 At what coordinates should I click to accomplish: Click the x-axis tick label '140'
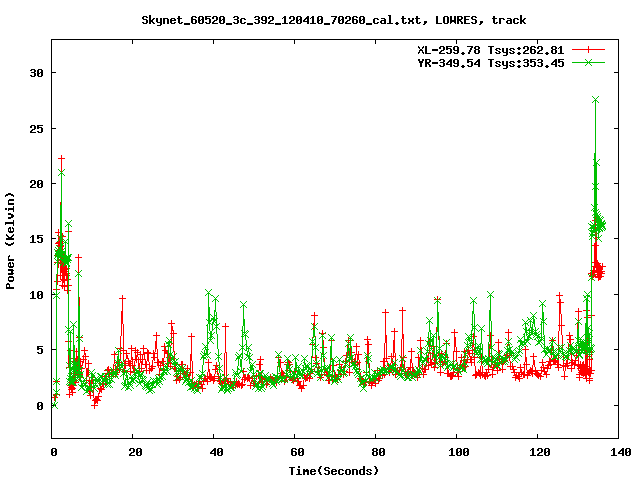621,452
